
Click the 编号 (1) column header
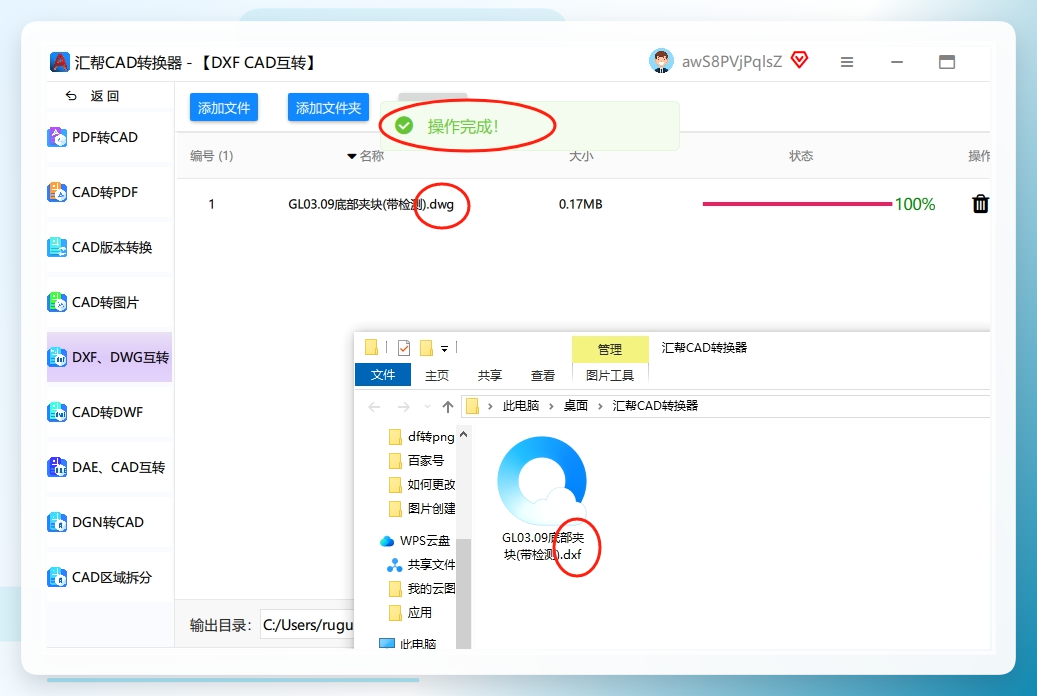[x=212, y=156]
